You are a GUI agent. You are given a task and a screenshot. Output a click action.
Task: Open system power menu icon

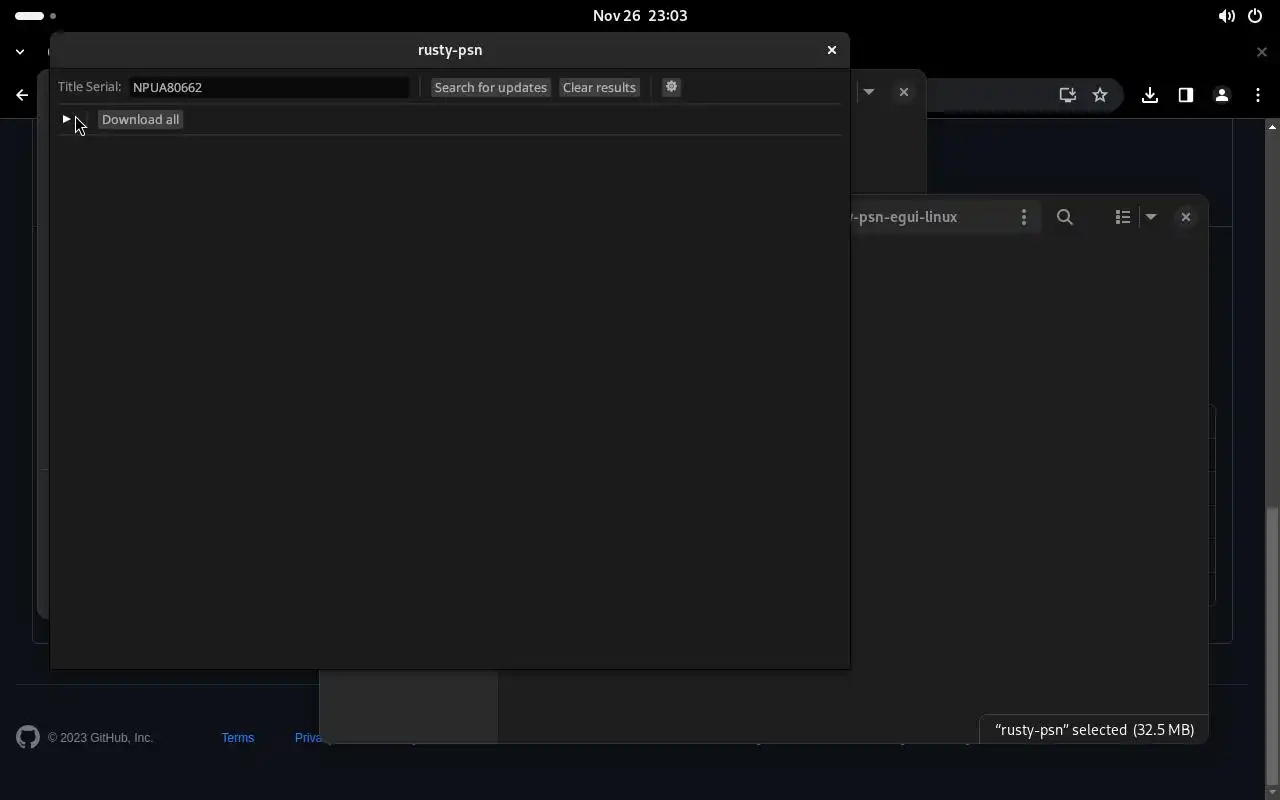pyautogui.click(x=1255, y=16)
